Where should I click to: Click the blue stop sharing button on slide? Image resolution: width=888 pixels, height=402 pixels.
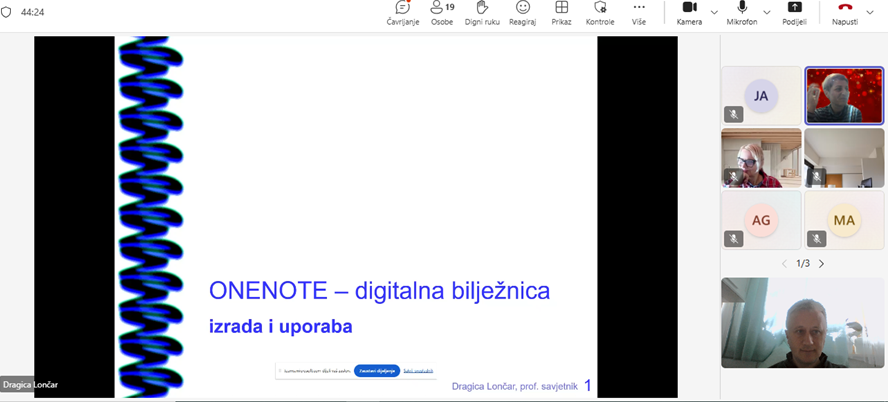click(377, 370)
